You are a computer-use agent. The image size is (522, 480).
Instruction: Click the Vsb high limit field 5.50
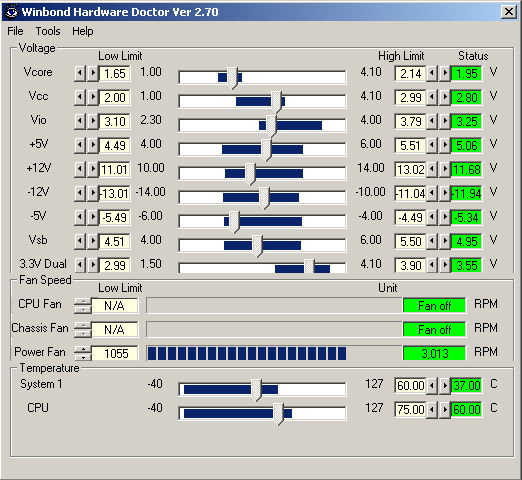(410, 241)
